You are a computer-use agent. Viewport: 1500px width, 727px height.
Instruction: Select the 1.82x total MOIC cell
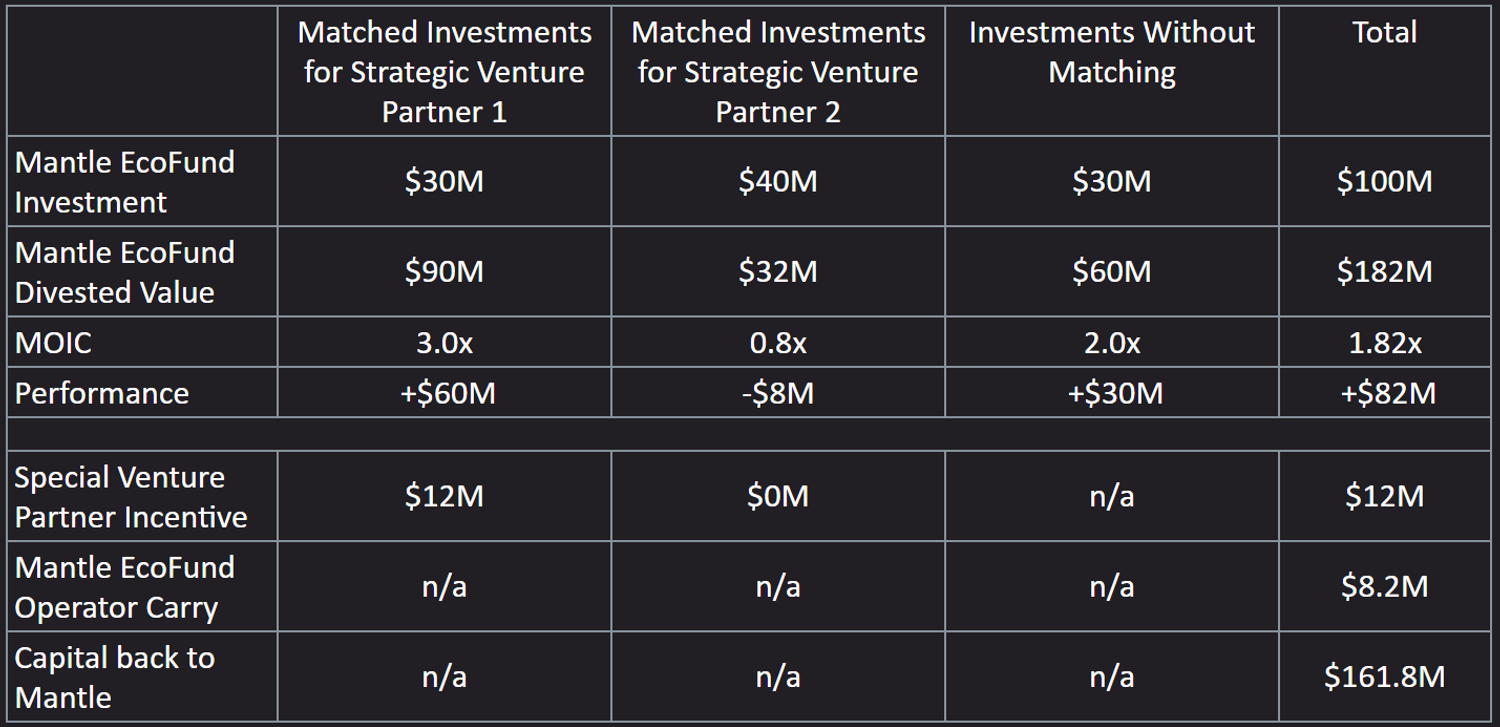pos(1385,343)
